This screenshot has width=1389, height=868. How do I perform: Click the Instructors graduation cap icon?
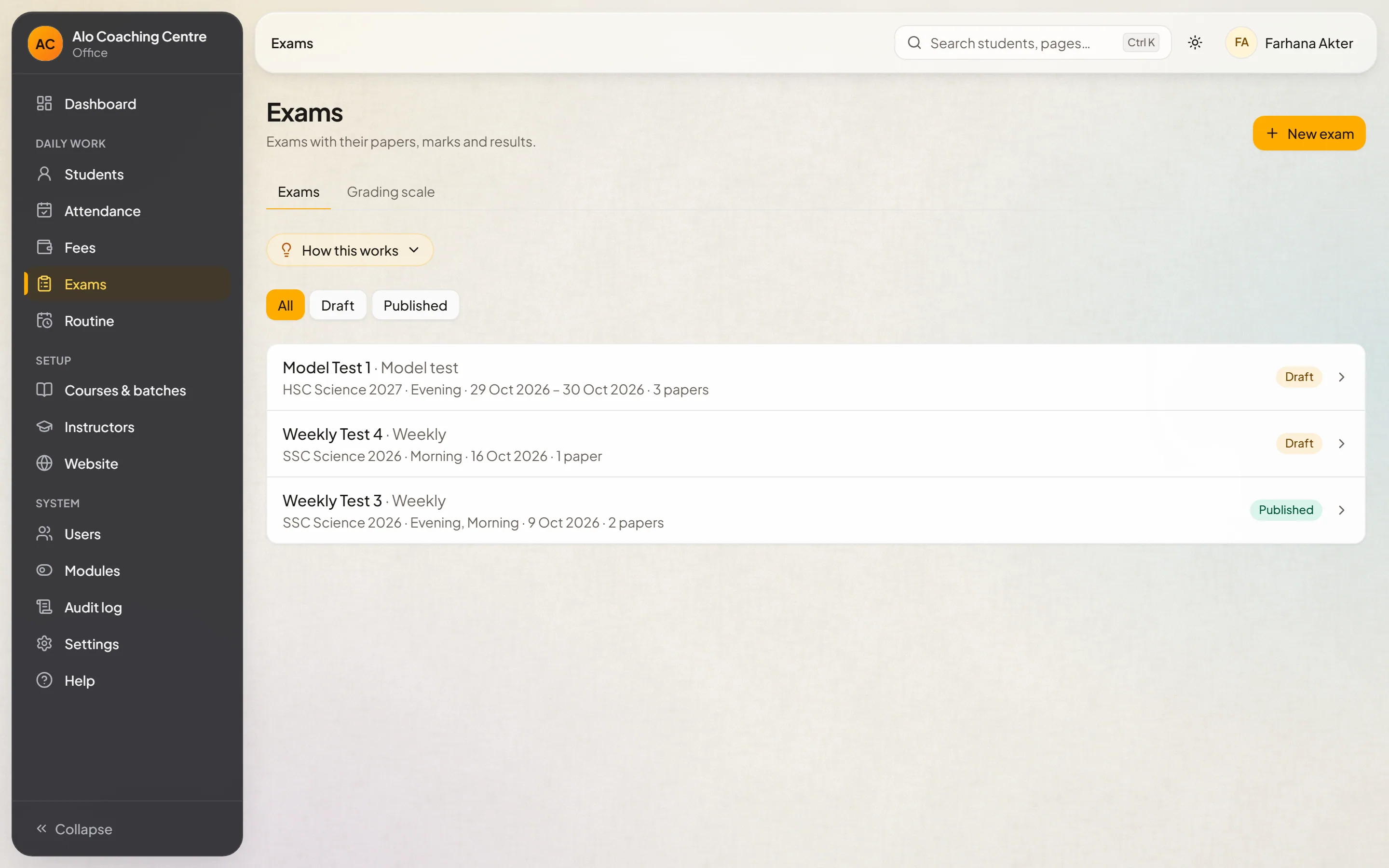click(44, 427)
